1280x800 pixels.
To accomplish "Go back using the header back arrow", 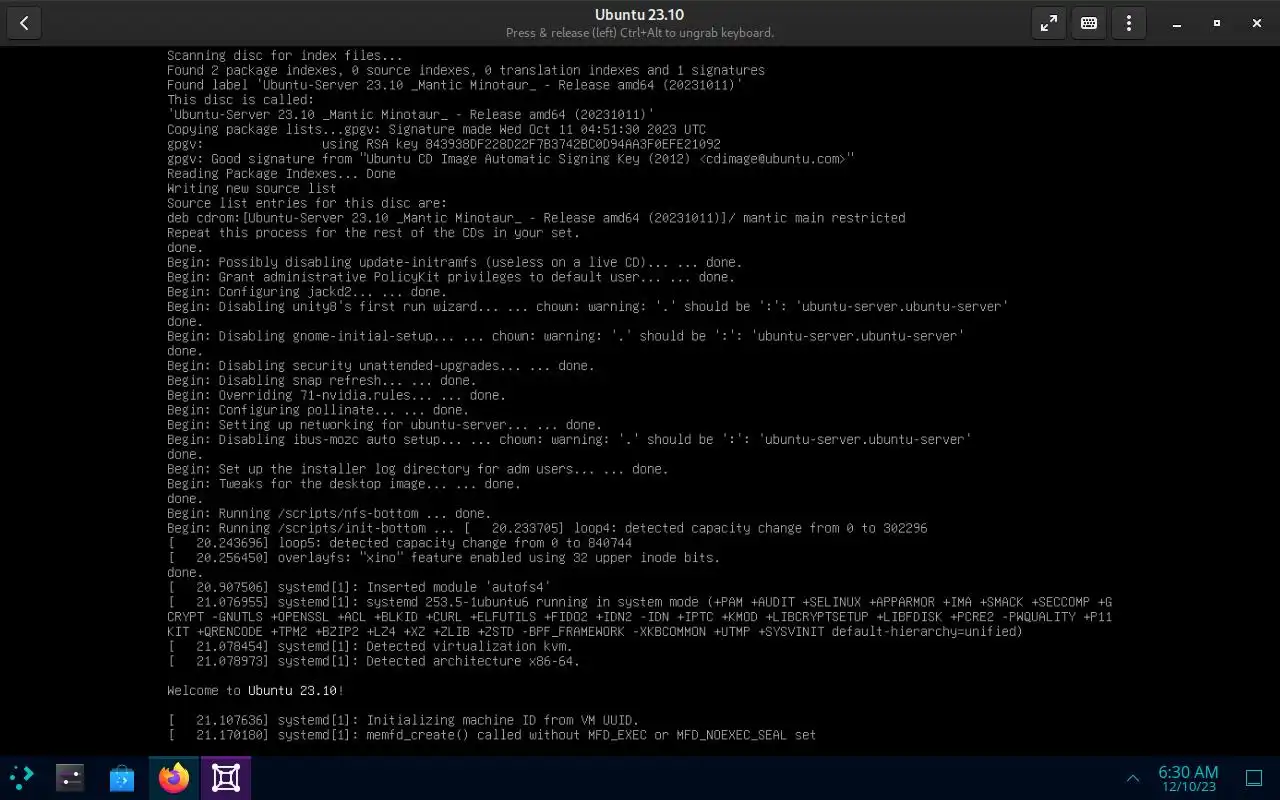I will point(24,23).
